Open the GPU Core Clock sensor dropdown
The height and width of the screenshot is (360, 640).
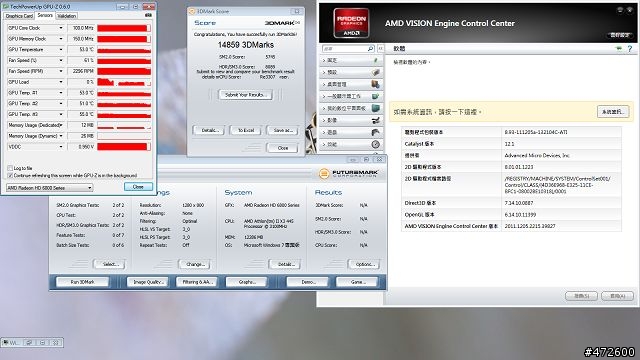pos(61,28)
